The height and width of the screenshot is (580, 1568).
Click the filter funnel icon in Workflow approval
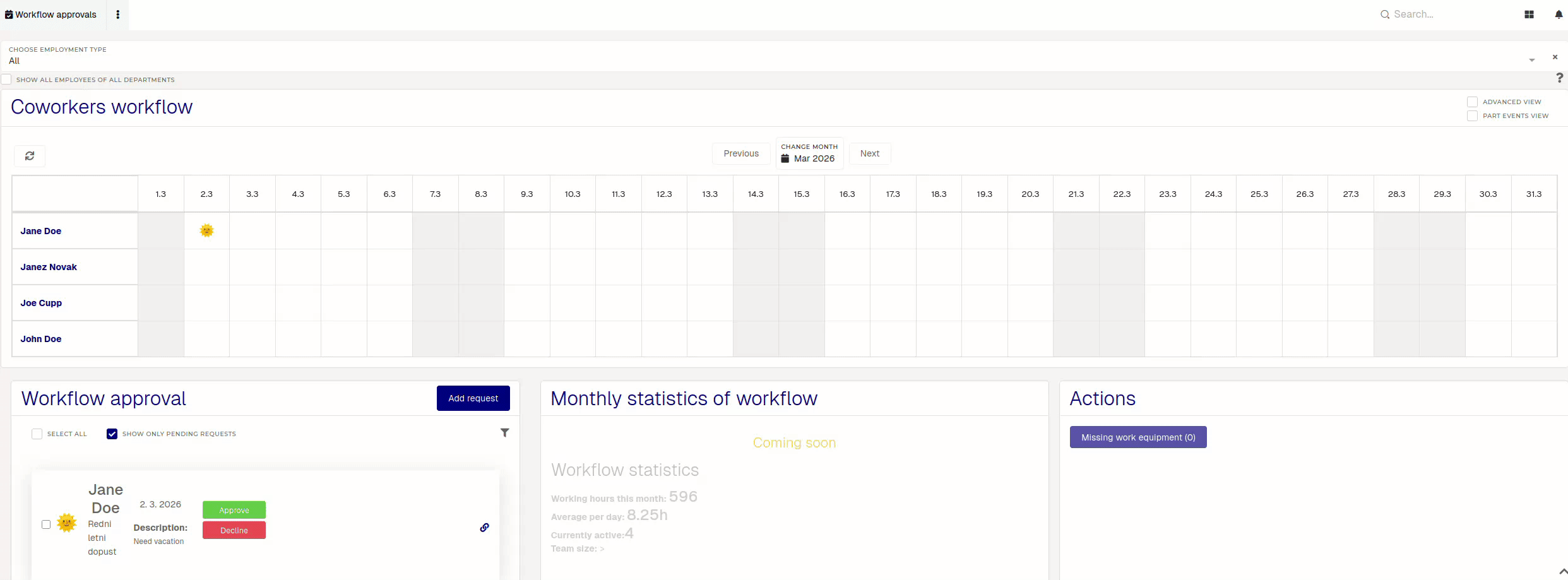tap(505, 432)
